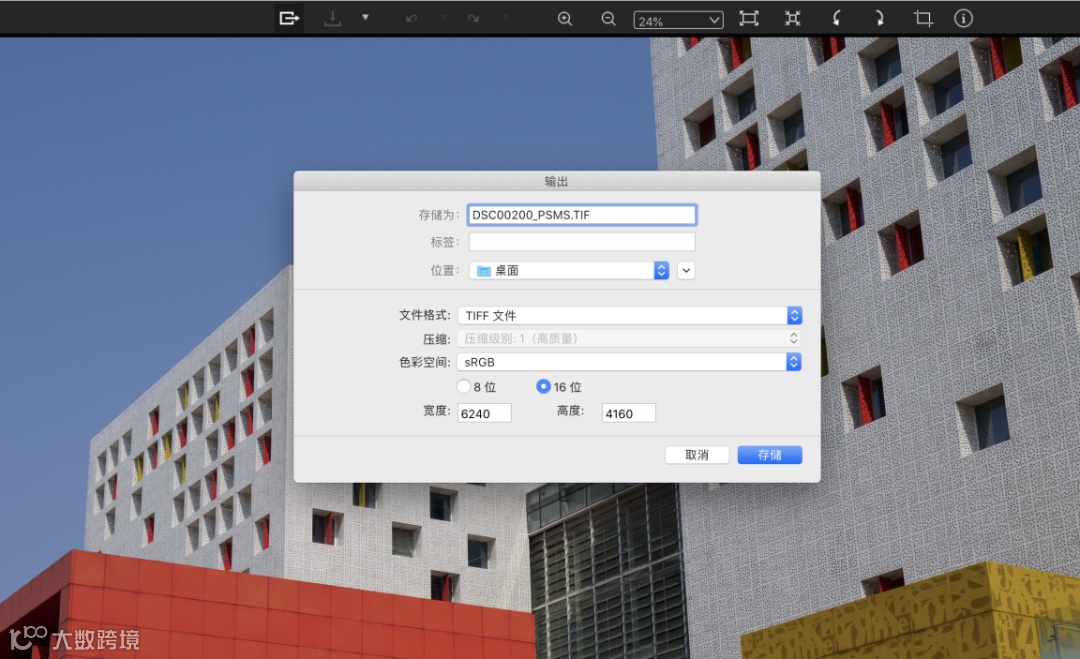Zoom in with magnifier plus icon
The image size is (1080, 659).
point(565,19)
